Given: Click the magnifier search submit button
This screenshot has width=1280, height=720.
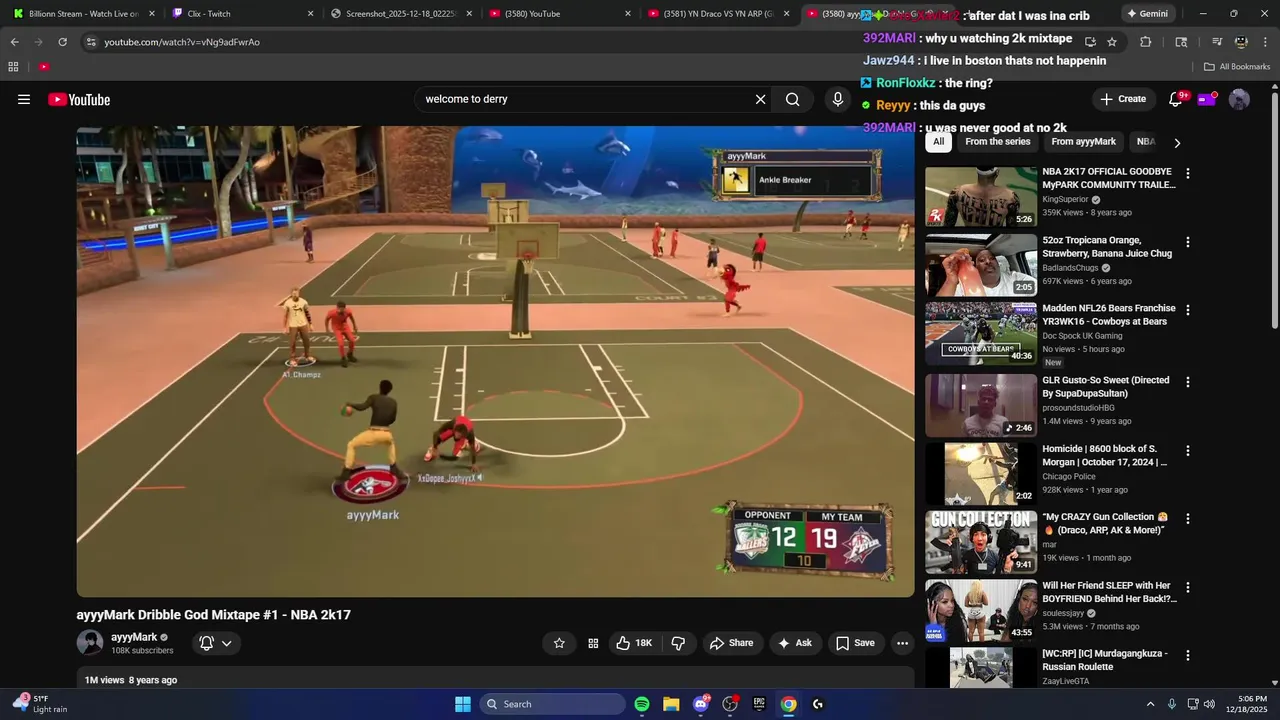Looking at the screenshot, I should coord(793,99).
